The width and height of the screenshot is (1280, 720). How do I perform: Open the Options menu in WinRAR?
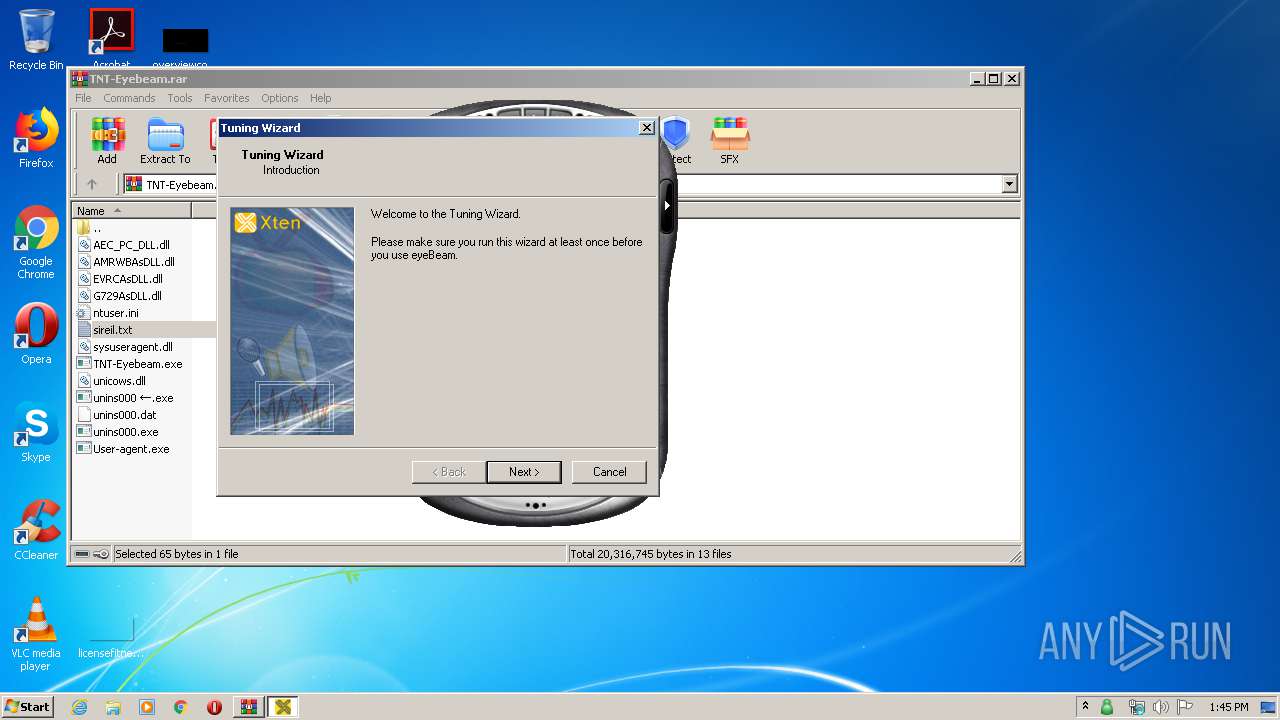tap(280, 98)
